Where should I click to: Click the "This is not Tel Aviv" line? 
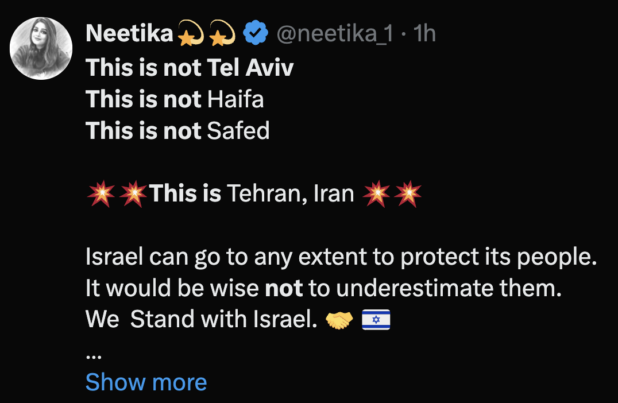[178, 68]
